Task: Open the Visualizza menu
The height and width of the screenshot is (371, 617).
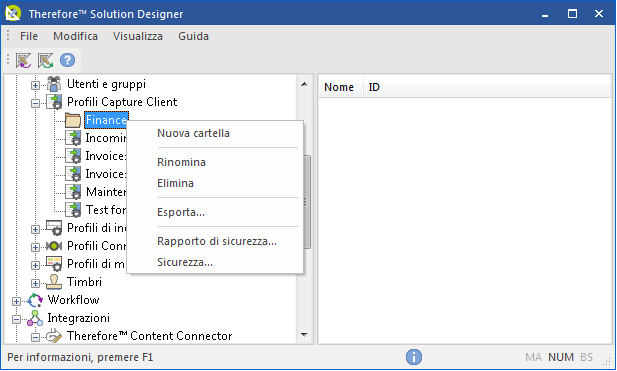Action: click(x=138, y=36)
